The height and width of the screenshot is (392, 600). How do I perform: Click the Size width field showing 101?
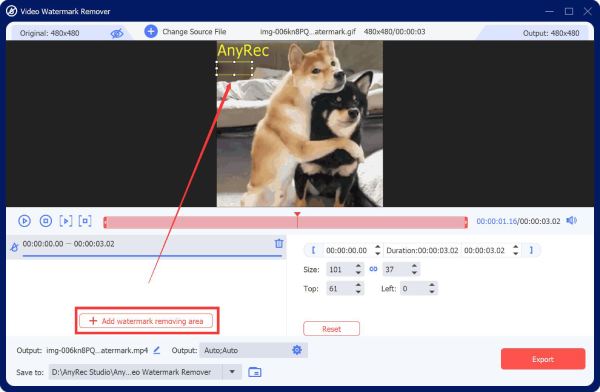click(340, 270)
